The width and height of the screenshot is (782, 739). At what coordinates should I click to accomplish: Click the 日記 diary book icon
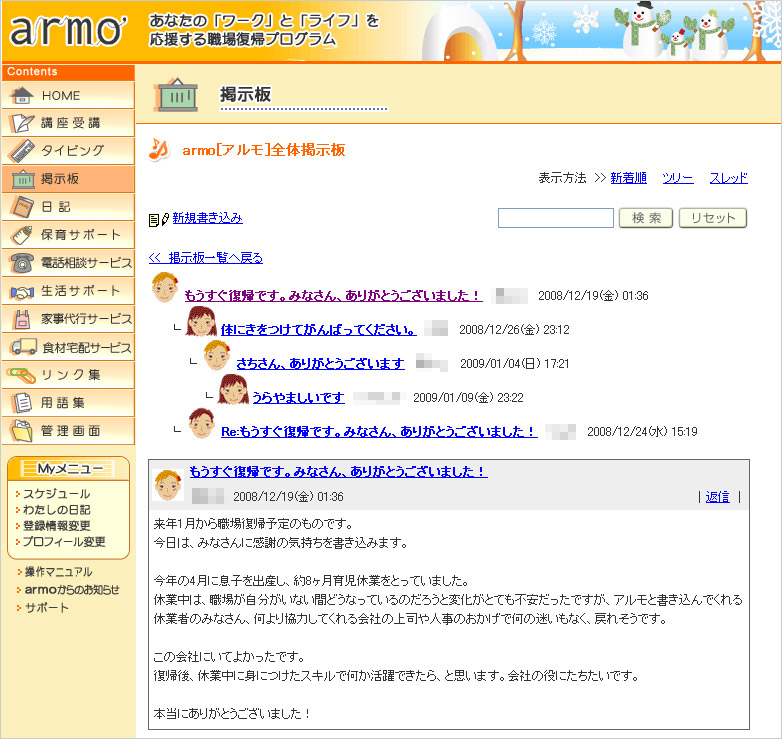pyautogui.click(x=22, y=207)
